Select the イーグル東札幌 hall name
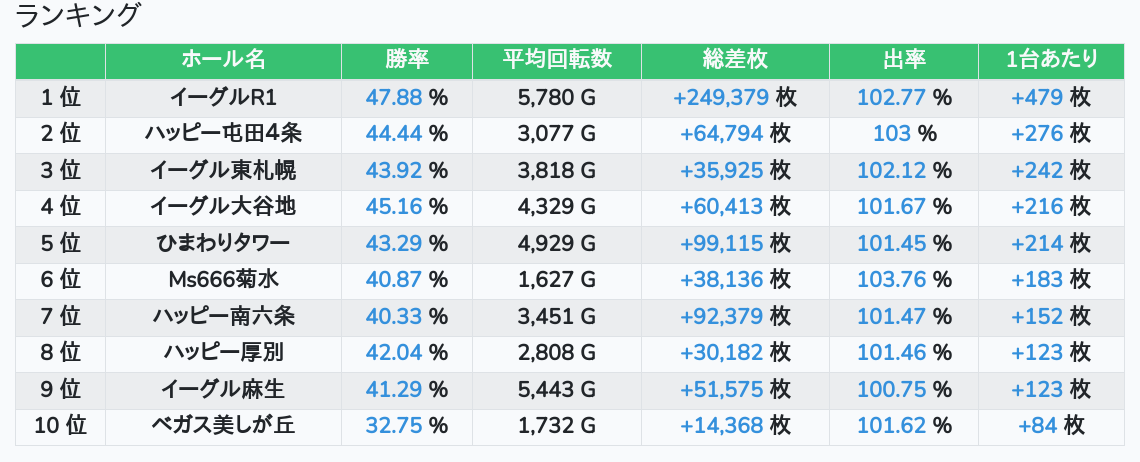 click(223, 171)
